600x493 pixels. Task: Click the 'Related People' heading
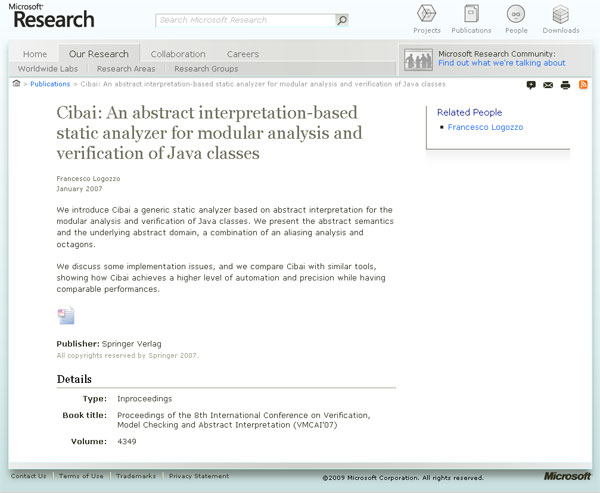470,112
